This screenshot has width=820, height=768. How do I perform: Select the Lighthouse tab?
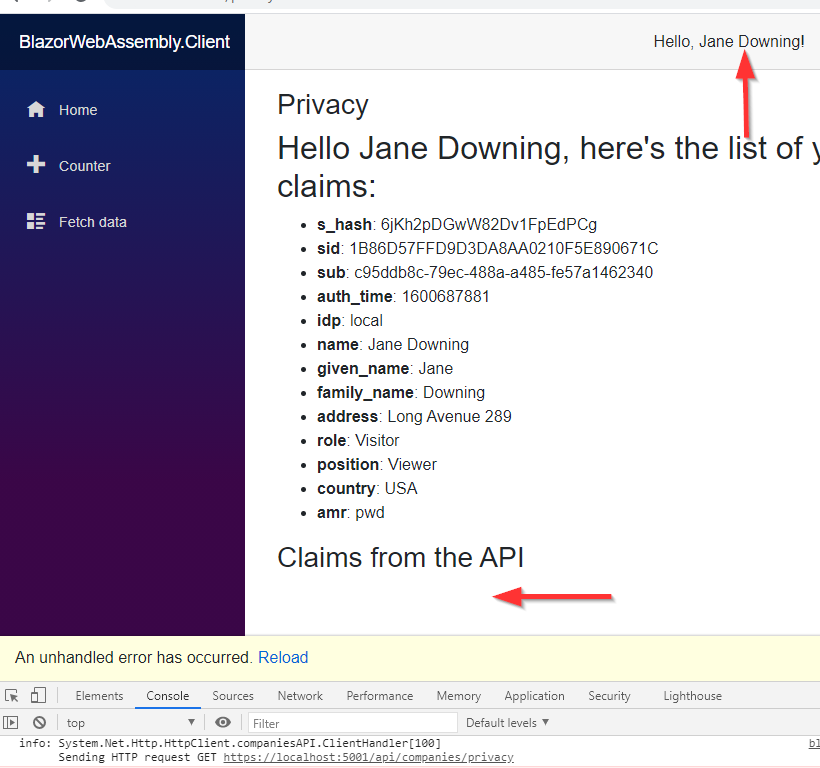[x=692, y=696]
